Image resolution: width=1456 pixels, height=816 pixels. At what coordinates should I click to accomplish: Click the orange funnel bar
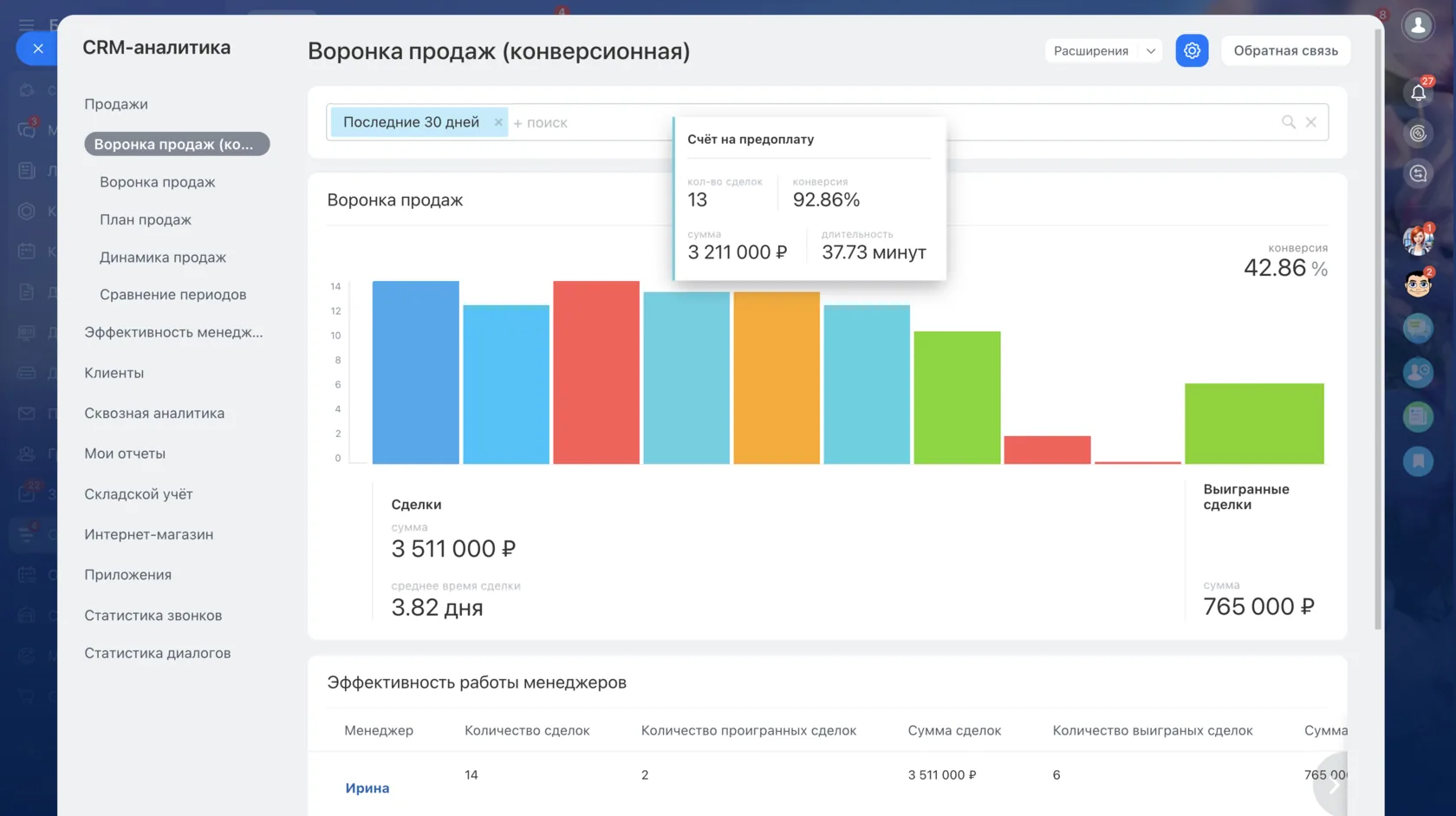click(777, 378)
